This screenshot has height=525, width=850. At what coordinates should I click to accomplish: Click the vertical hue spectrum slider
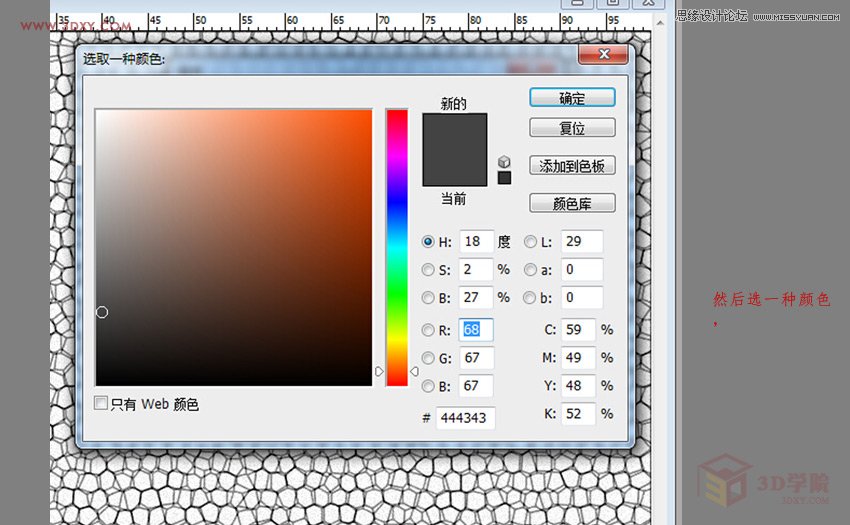(397, 248)
